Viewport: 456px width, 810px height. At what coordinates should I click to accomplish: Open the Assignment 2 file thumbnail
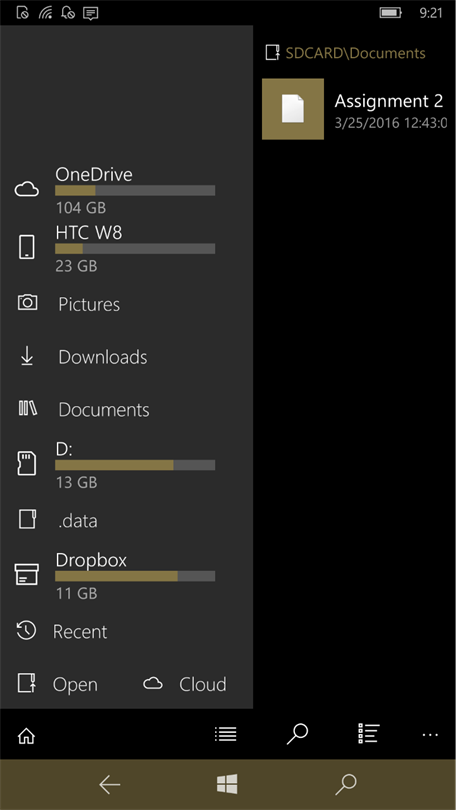tap(293, 109)
